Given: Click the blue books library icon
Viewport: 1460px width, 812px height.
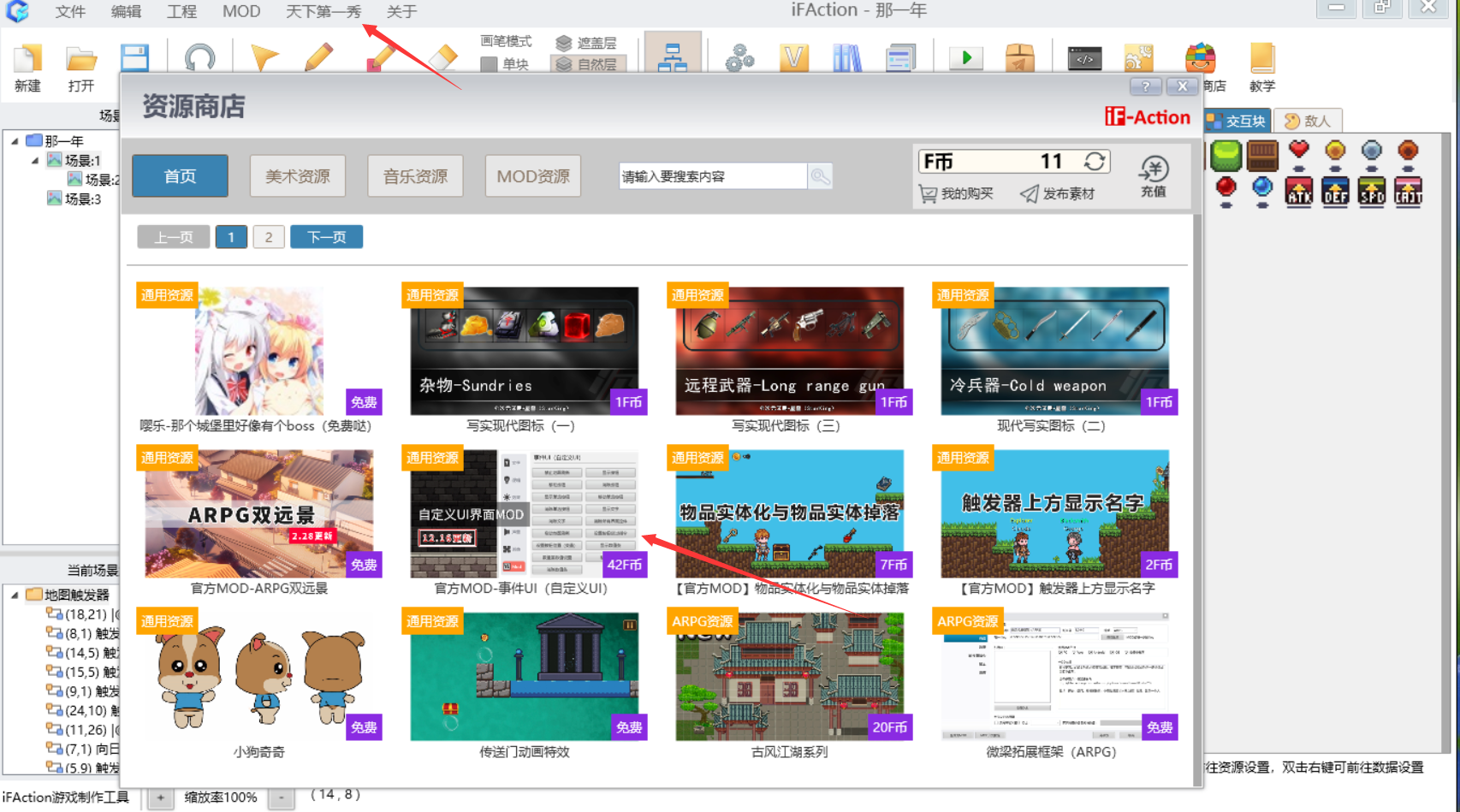Looking at the screenshot, I should coord(847,58).
